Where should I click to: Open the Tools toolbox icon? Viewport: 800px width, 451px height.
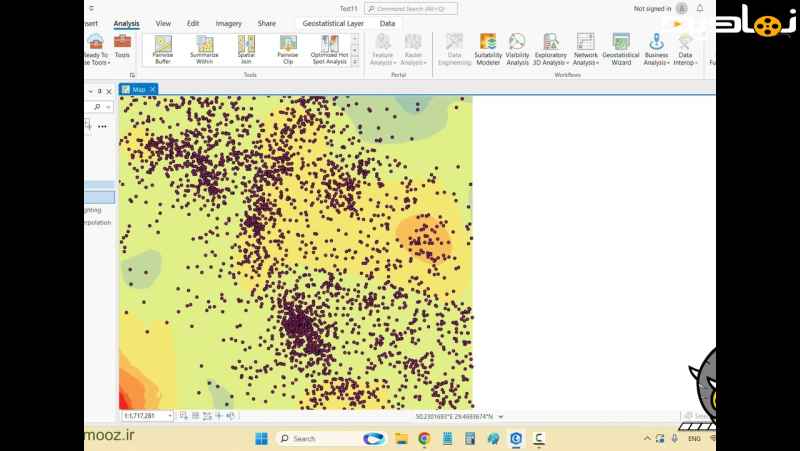[x=122, y=46]
